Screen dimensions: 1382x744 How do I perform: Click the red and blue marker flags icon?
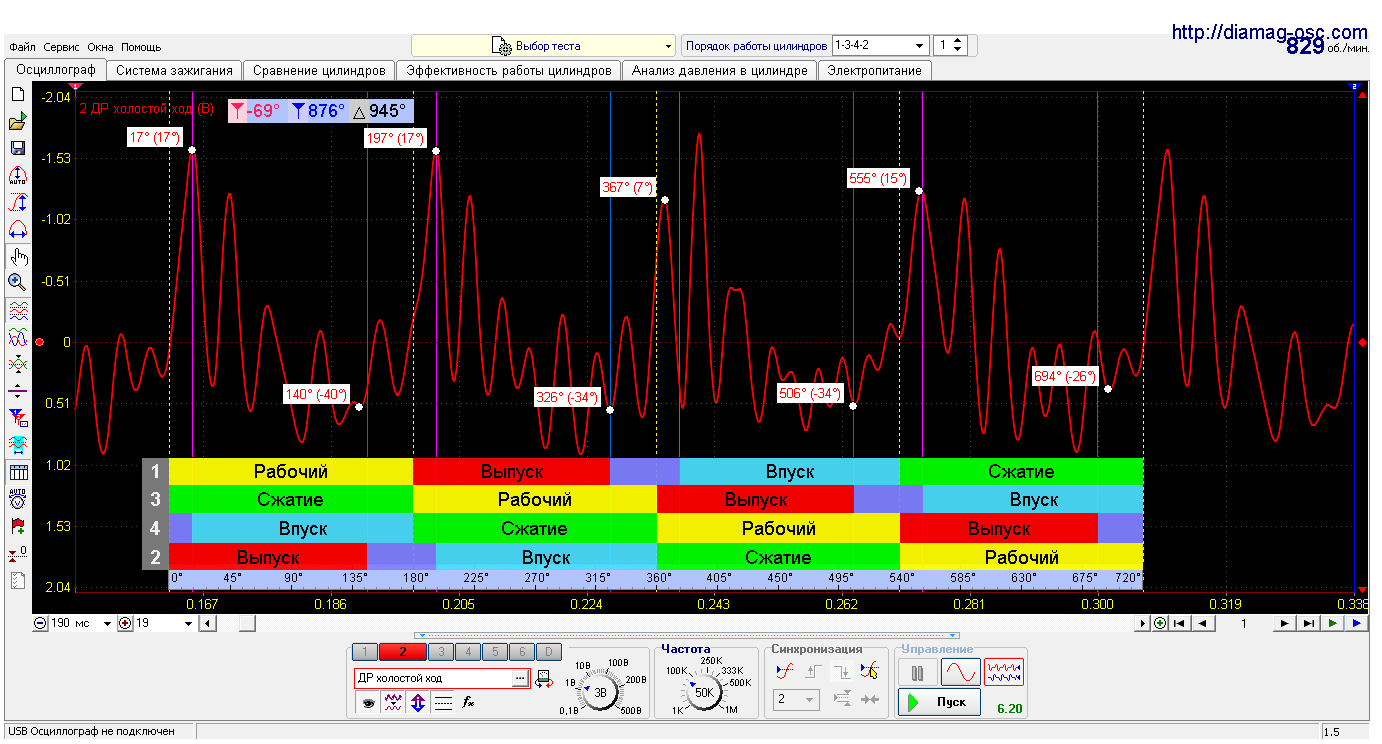click(17, 417)
